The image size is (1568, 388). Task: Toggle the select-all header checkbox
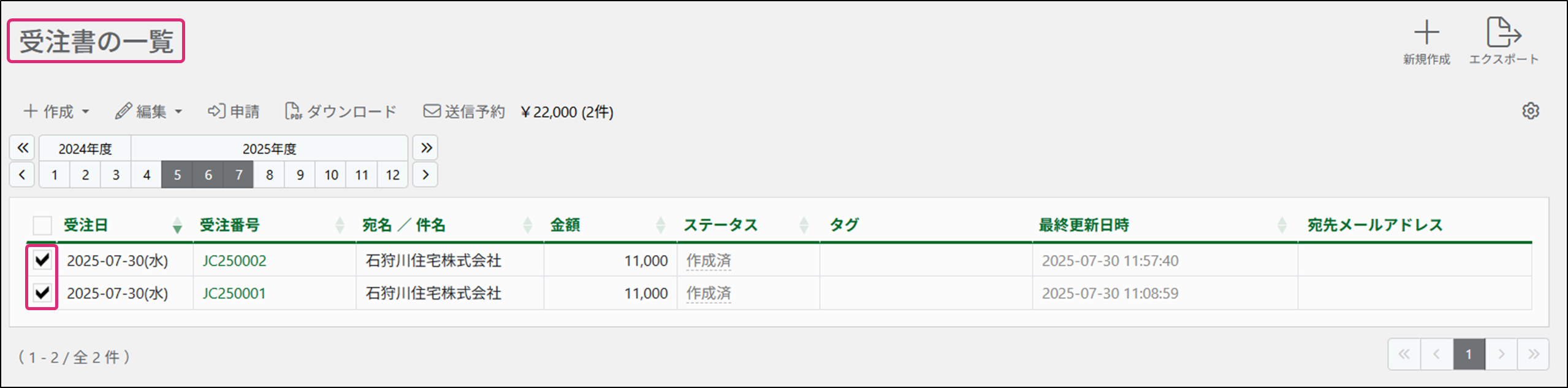tap(42, 226)
